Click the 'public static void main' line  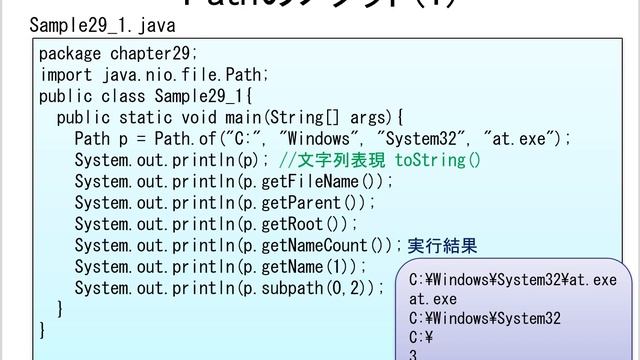coord(230,118)
